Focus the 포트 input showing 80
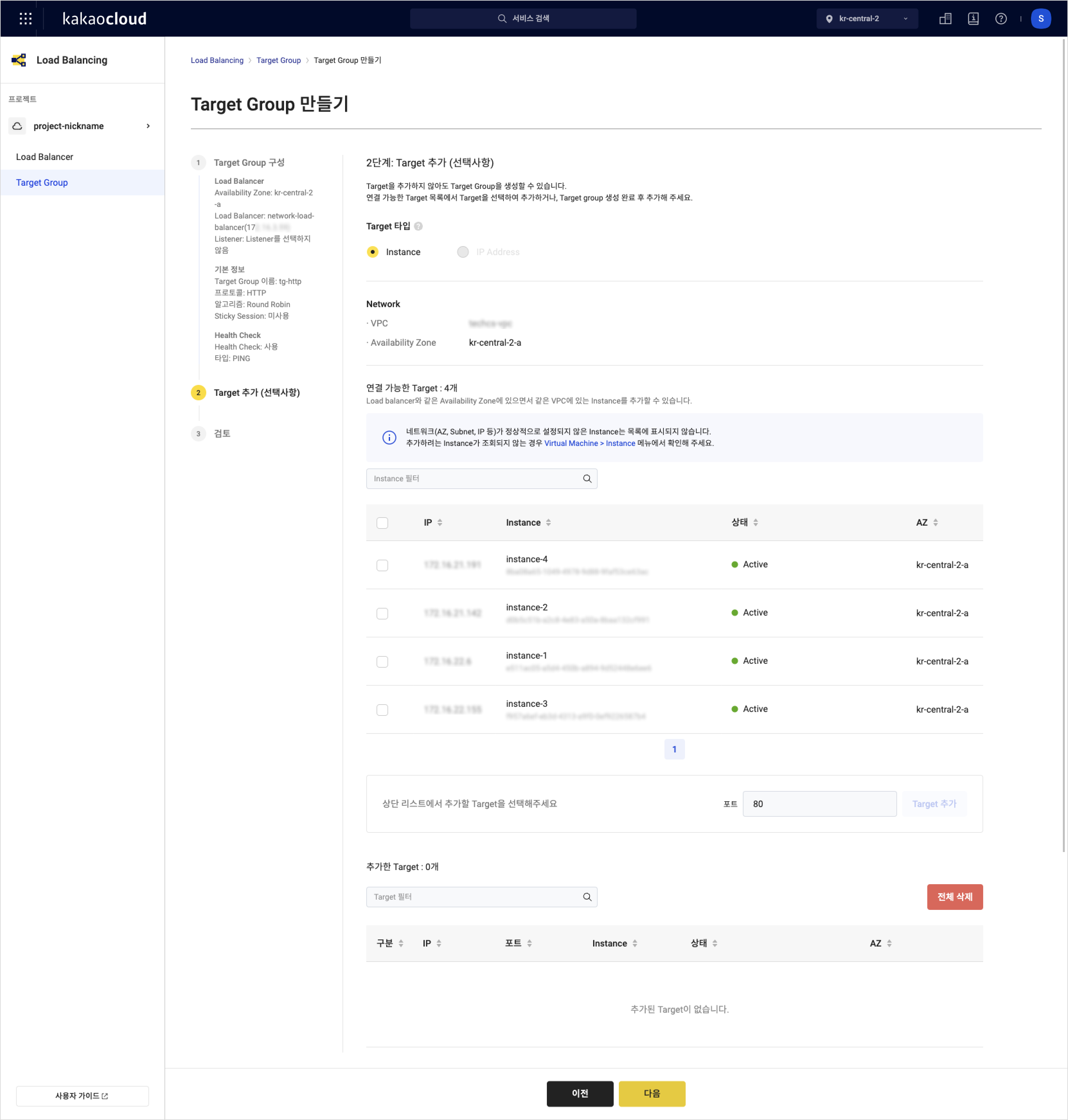The height and width of the screenshot is (1120, 1068). pos(819,804)
